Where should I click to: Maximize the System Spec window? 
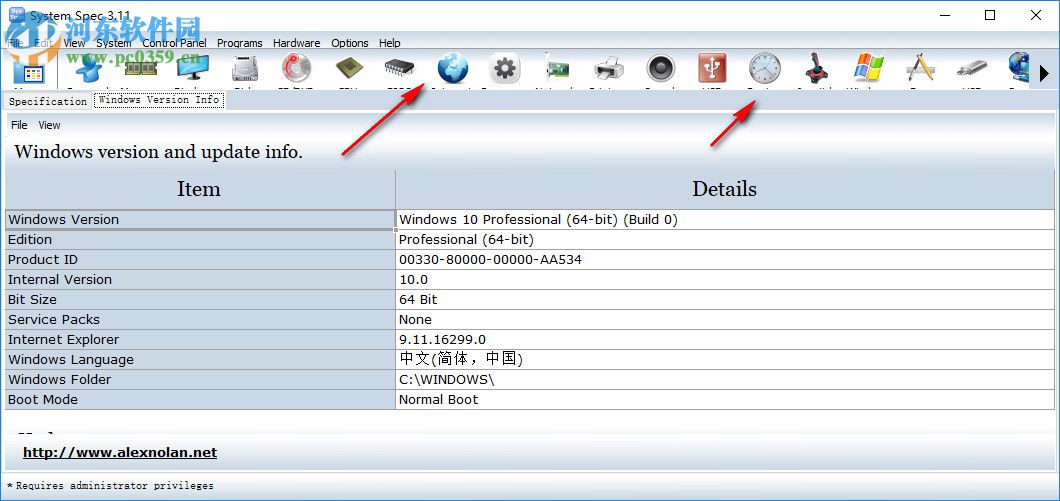(x=990, y=15)
